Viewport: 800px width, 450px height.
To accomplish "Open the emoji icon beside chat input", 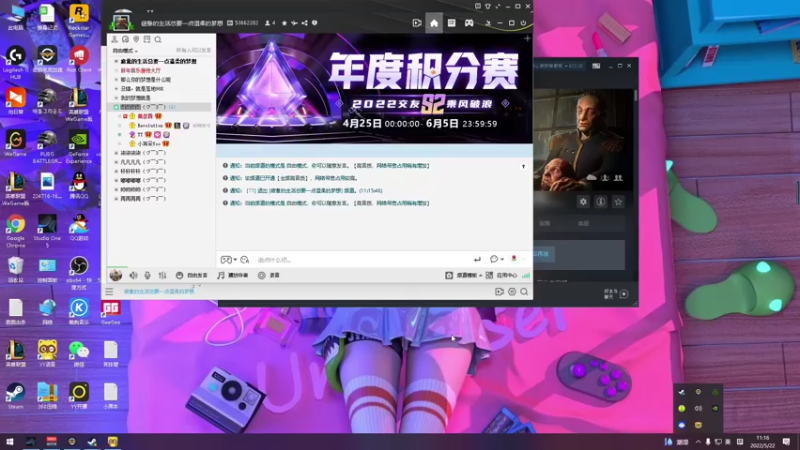I will pyautogui.click(x=245, y=260).
